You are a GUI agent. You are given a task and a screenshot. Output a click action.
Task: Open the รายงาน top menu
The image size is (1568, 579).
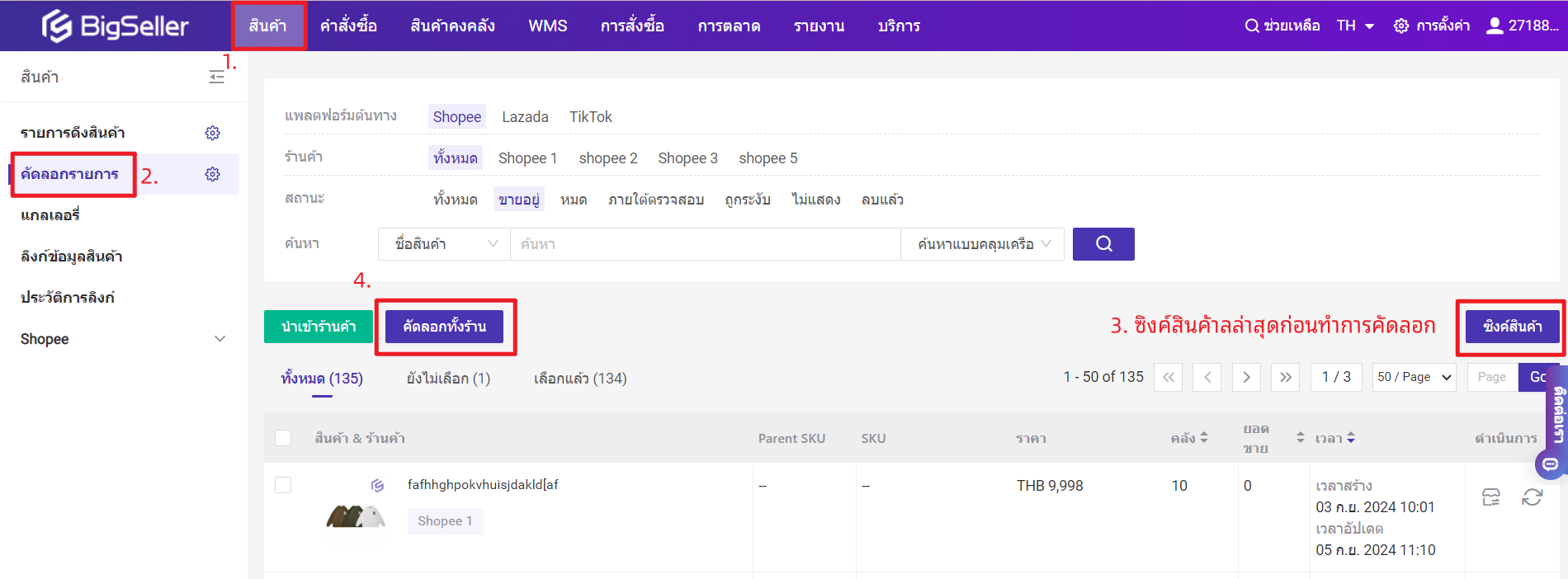click(819, 26)
